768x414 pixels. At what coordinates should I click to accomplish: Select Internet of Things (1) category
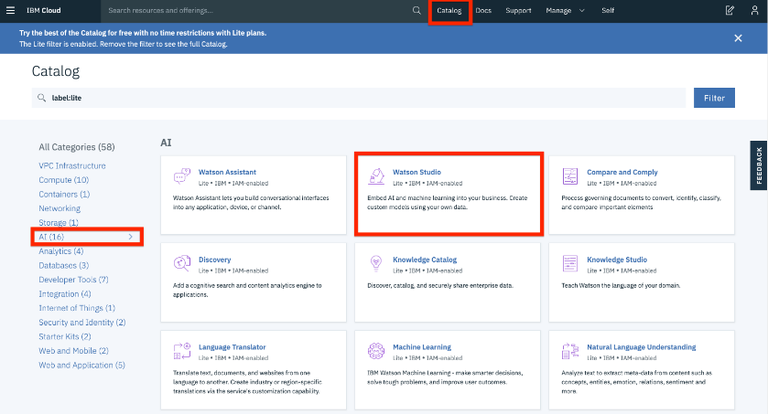[x=77, y=308]
